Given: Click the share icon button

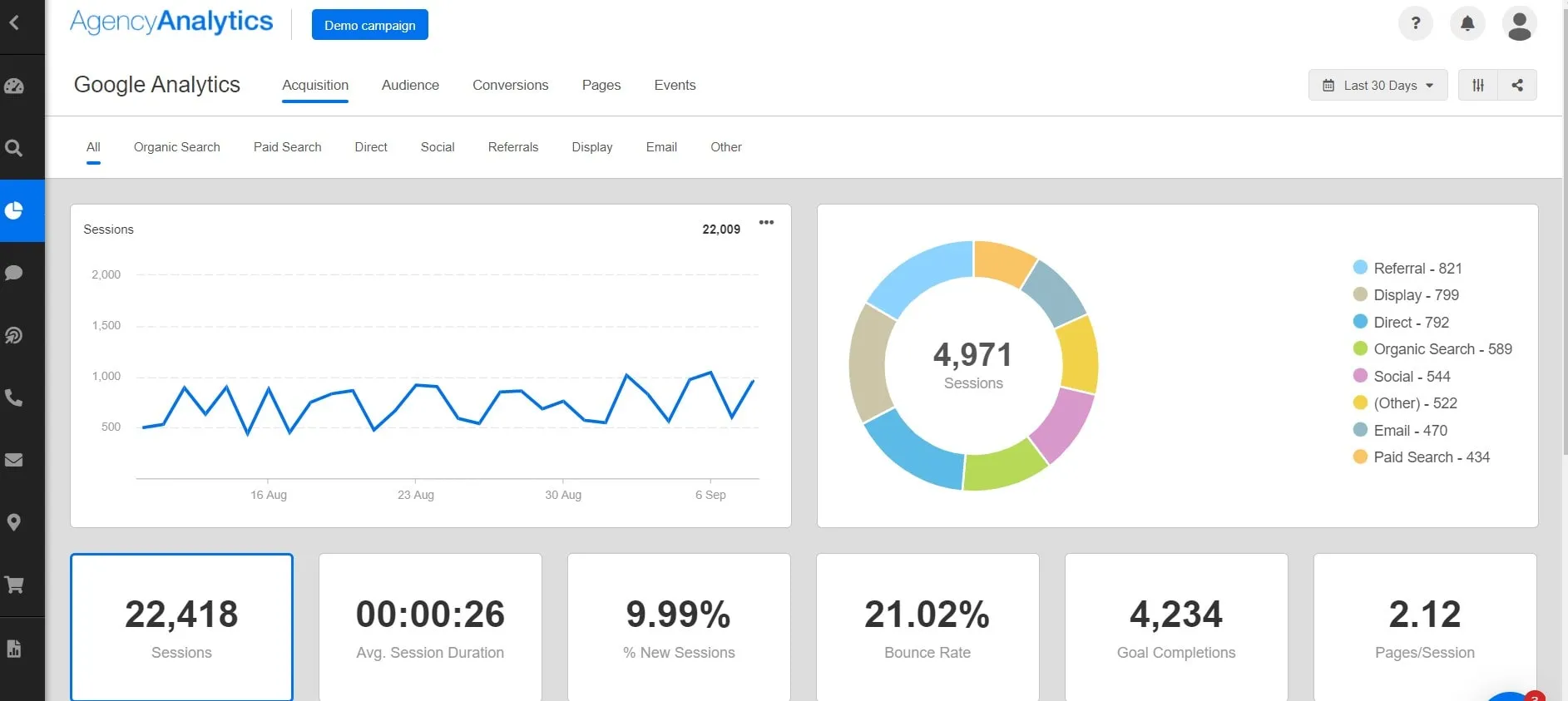Looking at the screenshot, I should 1517,85.
